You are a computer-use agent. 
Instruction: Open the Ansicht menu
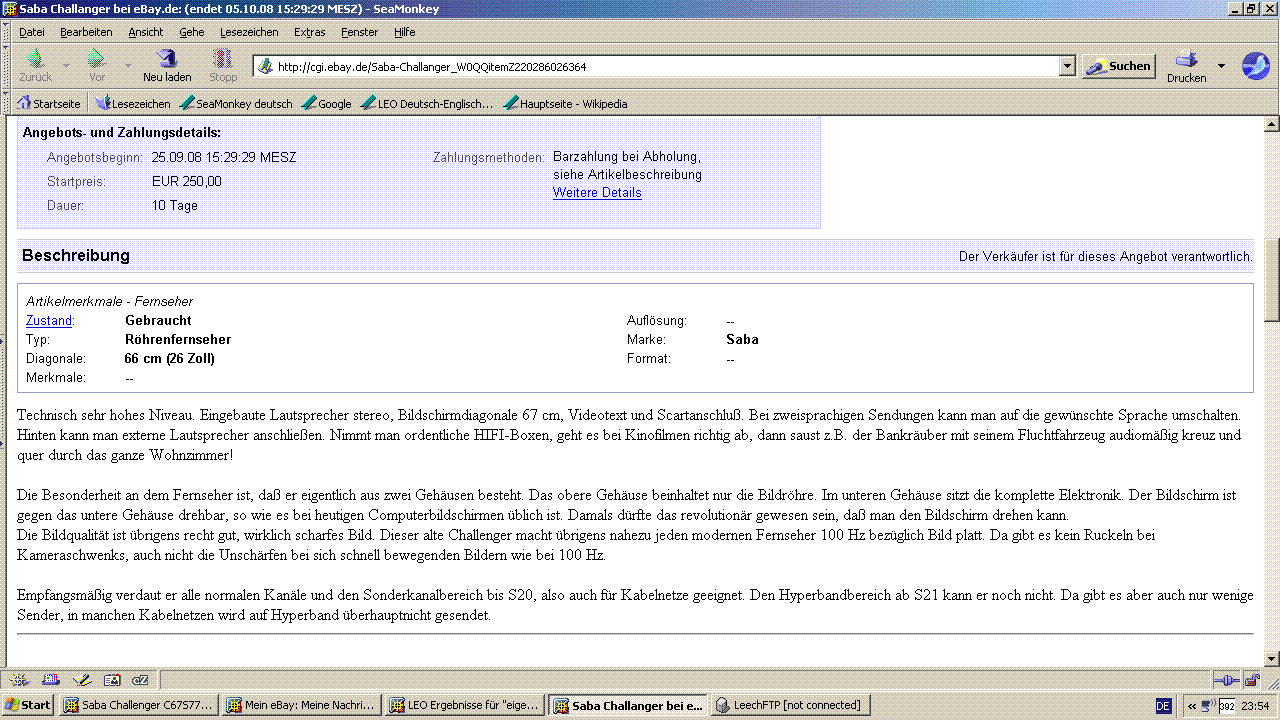(146, 32)
